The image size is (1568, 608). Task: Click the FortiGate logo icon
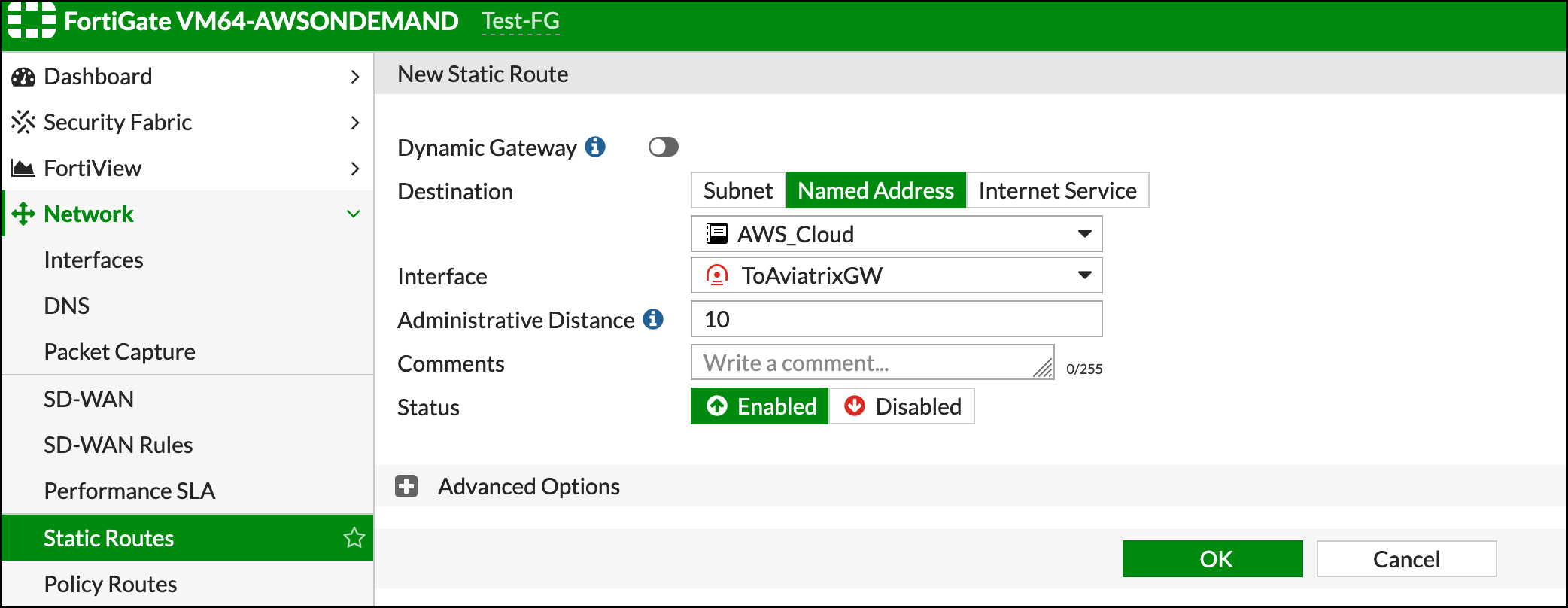point(32,20)
